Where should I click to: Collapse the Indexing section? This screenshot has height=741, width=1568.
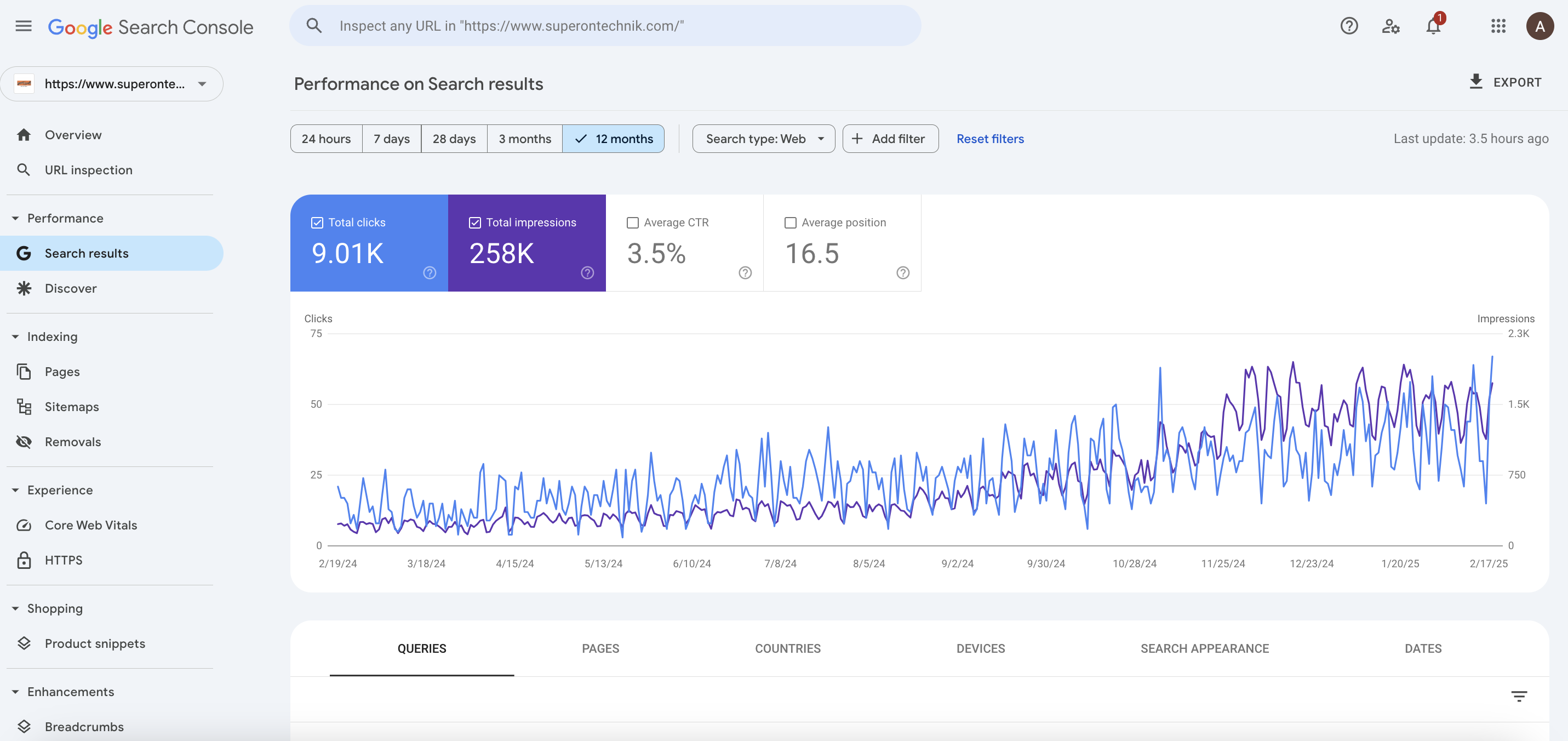pyautogui.click(x=16, y=337)
